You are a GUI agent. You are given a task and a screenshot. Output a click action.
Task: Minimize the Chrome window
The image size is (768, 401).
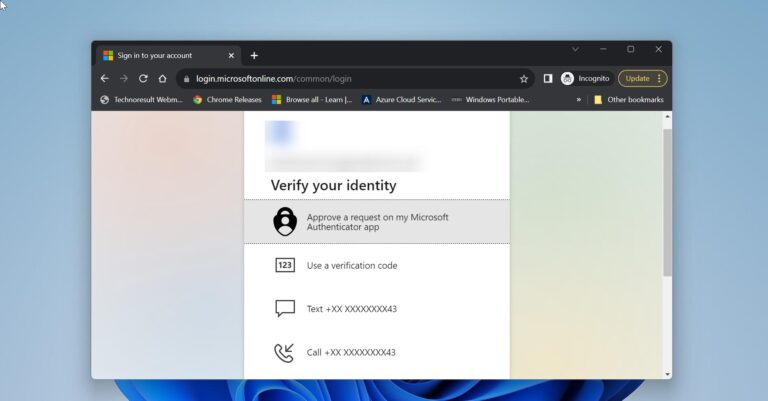(x=603, y=49)
